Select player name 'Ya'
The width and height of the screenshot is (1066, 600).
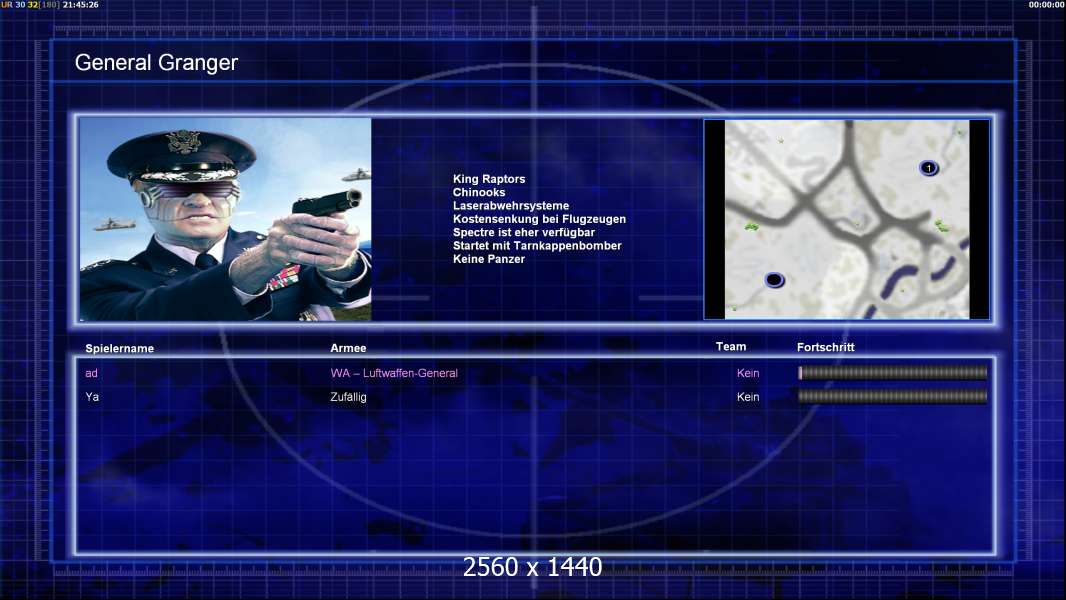tap(92, 397)
